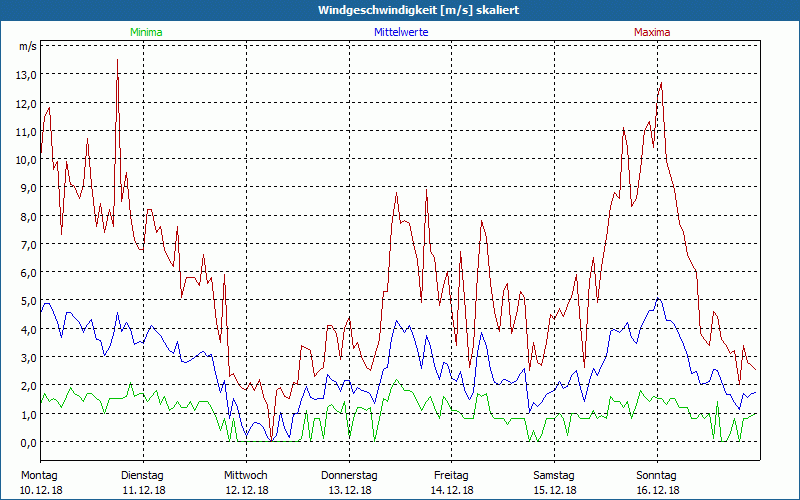Viewport: 800px width, 500px height.
Task: Click the date 12.12.18
Action: (x=247, y=490)
